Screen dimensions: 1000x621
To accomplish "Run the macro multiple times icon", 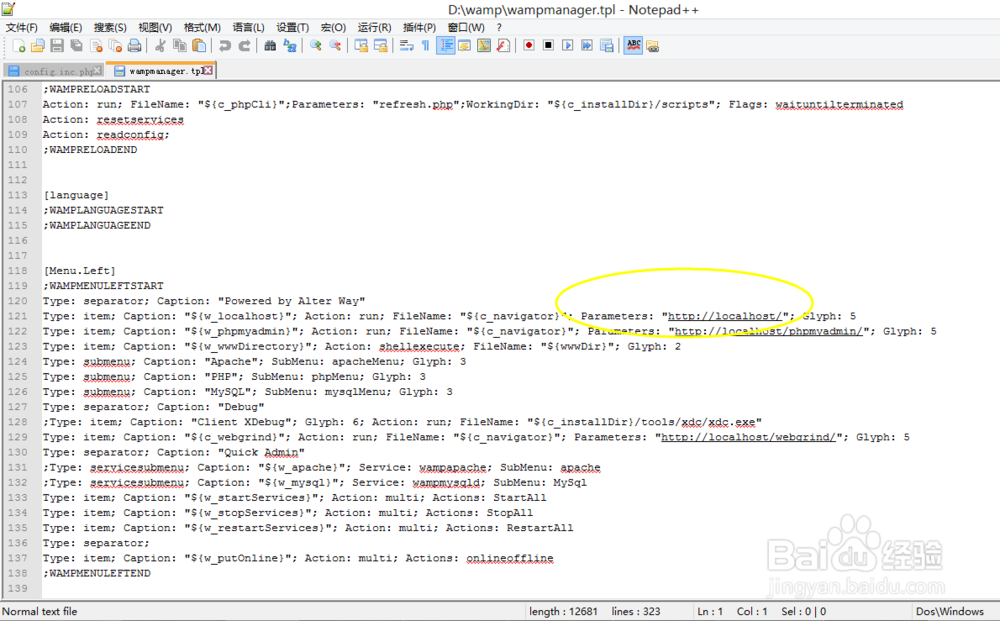I will click(587, 45).
